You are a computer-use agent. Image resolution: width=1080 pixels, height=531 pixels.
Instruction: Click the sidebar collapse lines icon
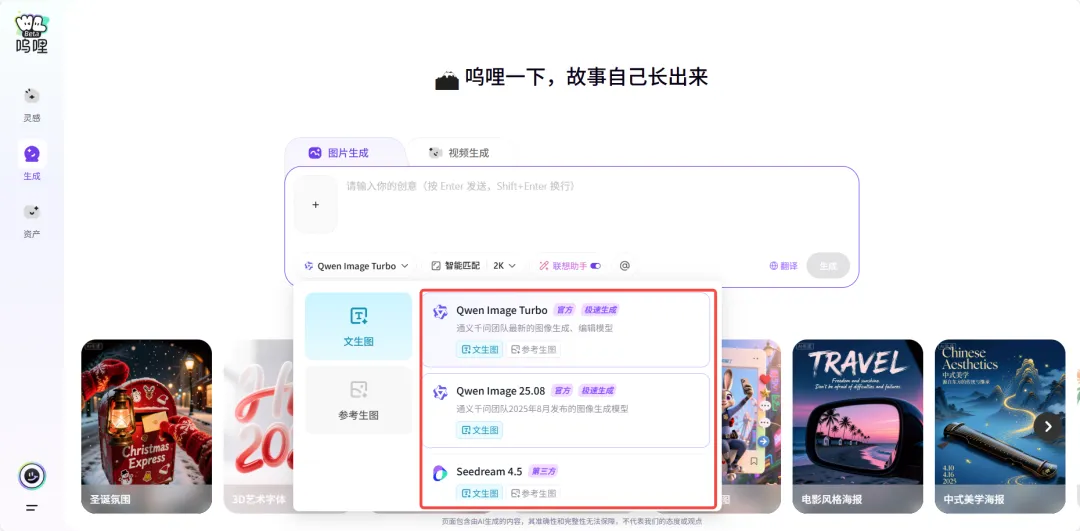[x=32, y=508]
